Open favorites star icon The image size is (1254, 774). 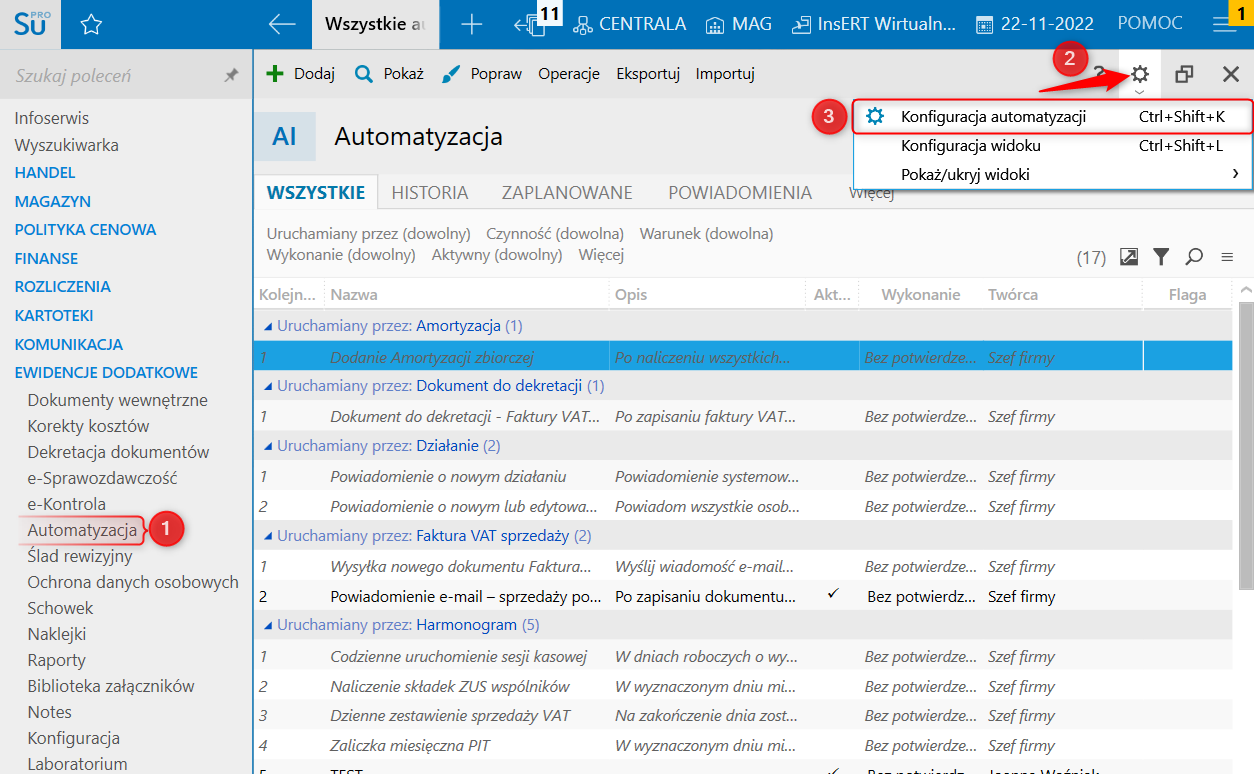91,24
